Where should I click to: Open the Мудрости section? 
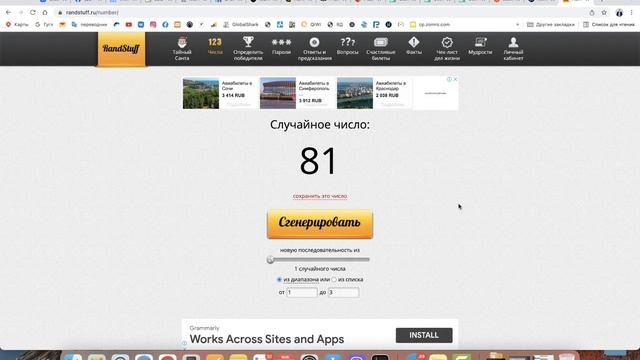(x=480, y=46)
